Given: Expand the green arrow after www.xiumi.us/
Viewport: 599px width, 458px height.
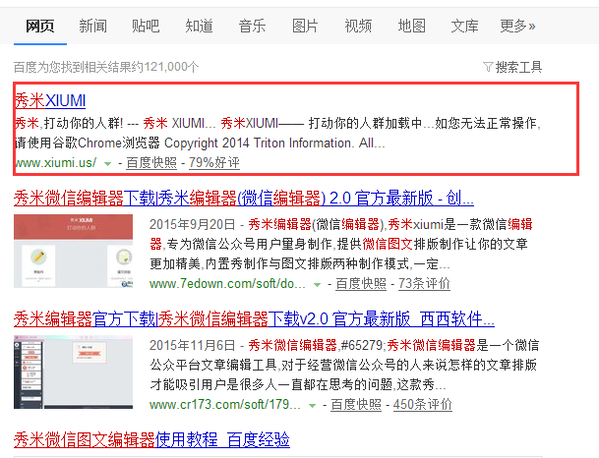Looking at the screenshot, I should (x=107, y=164).
